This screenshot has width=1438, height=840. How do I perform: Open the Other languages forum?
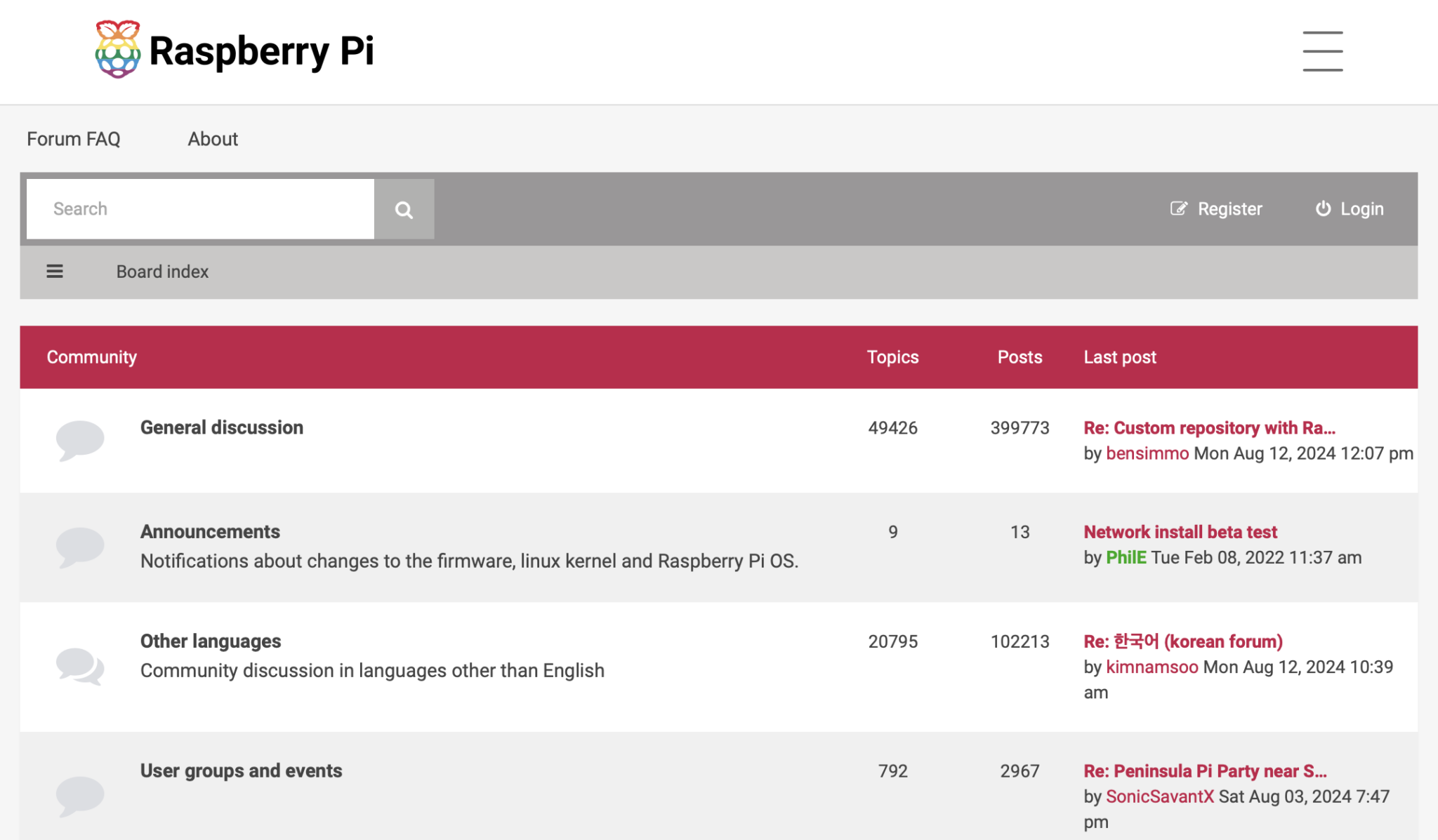211,641
